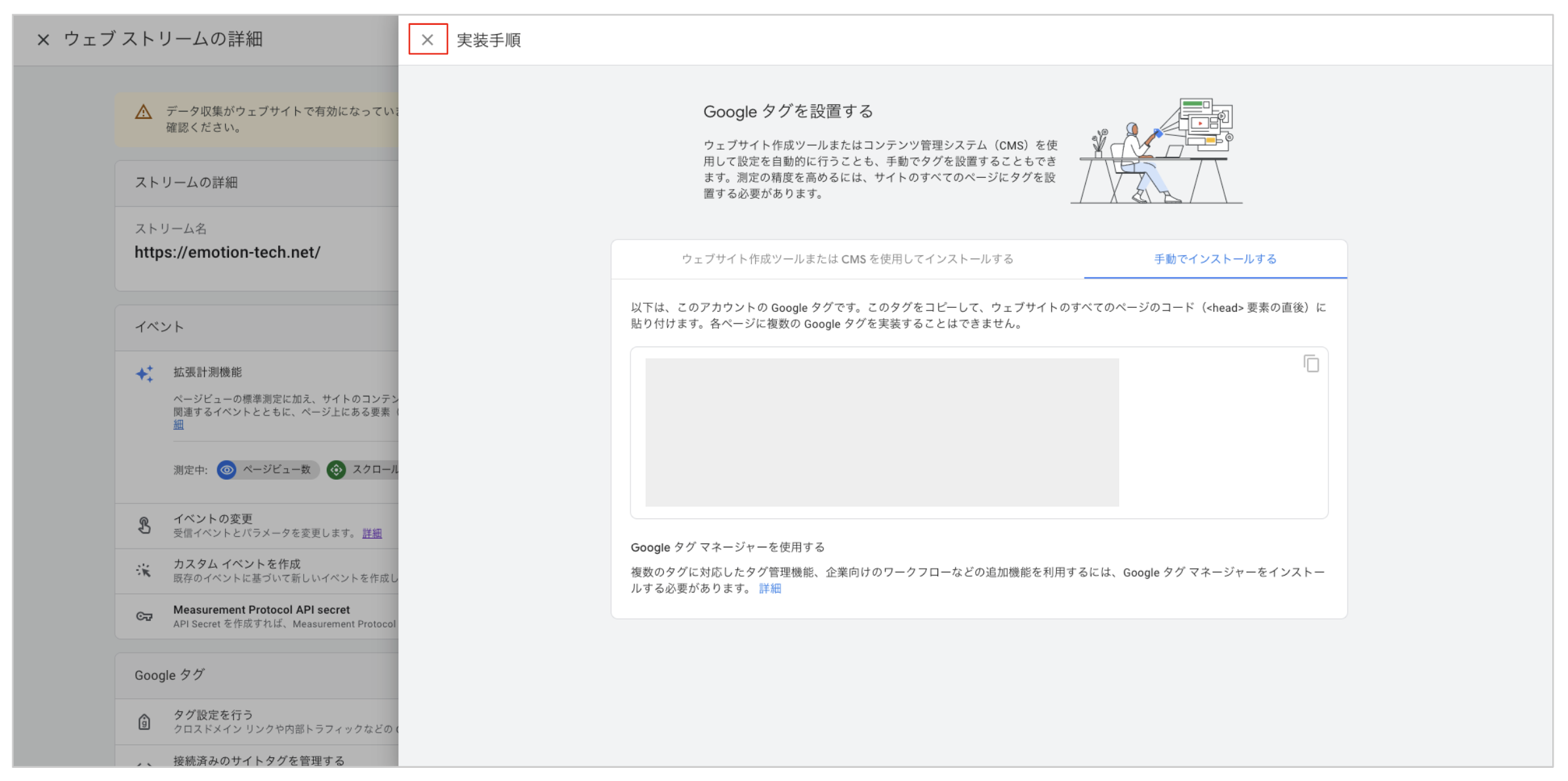The width and height of the screenshot is (1568, 781).
Task: Click the 拡張計測機能 details link
Action: 178,425
